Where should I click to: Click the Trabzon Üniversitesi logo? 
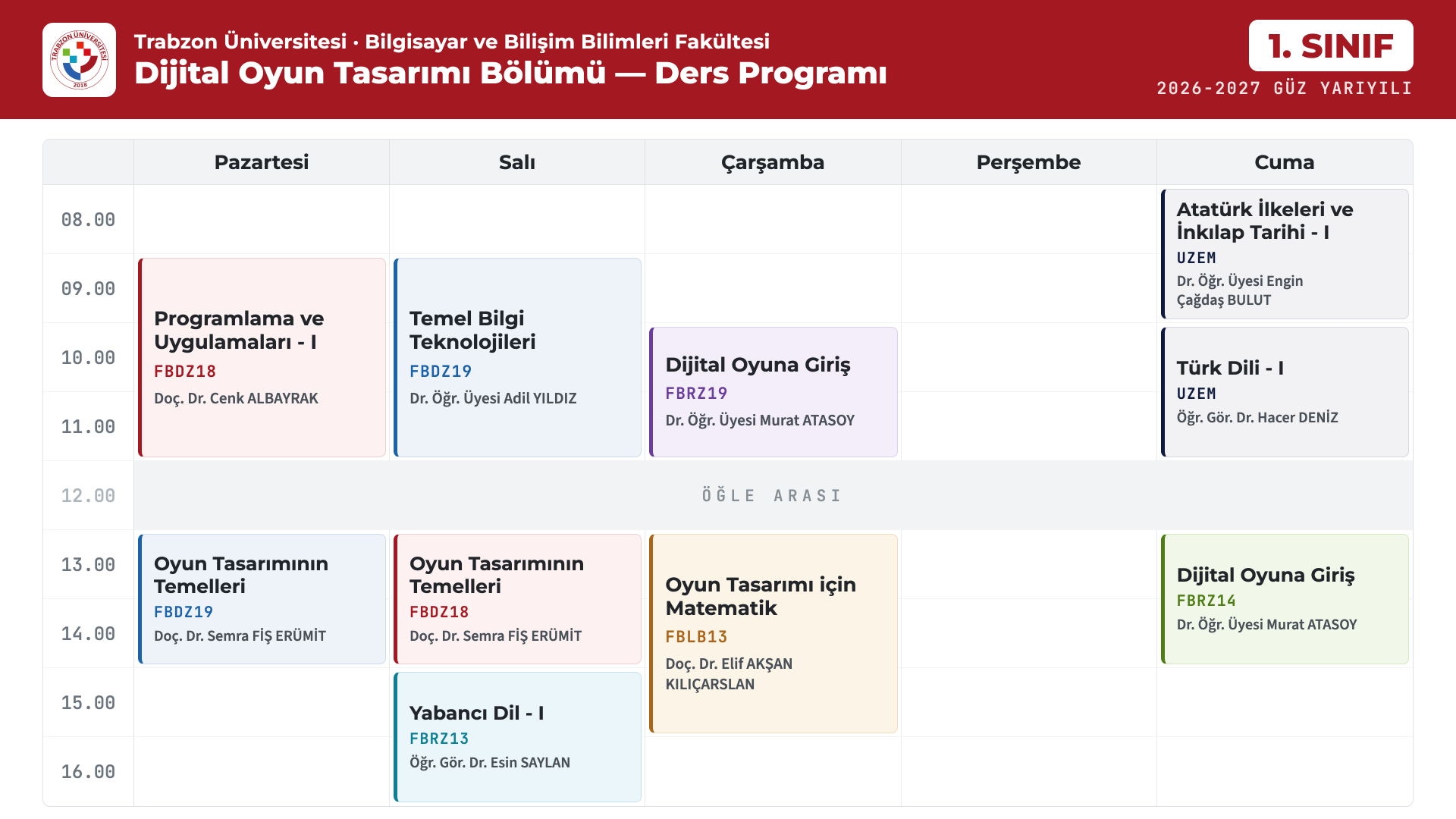[x=79, y=60]
